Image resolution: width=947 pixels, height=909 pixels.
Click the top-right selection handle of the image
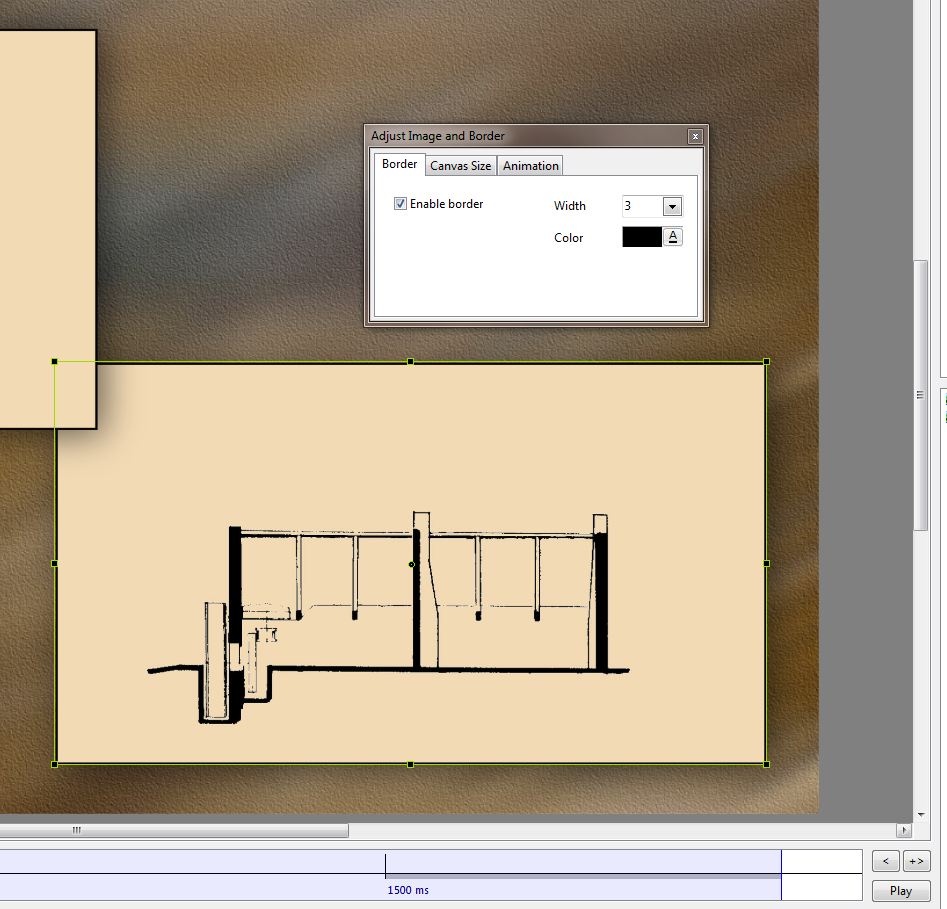coord(766,362)
